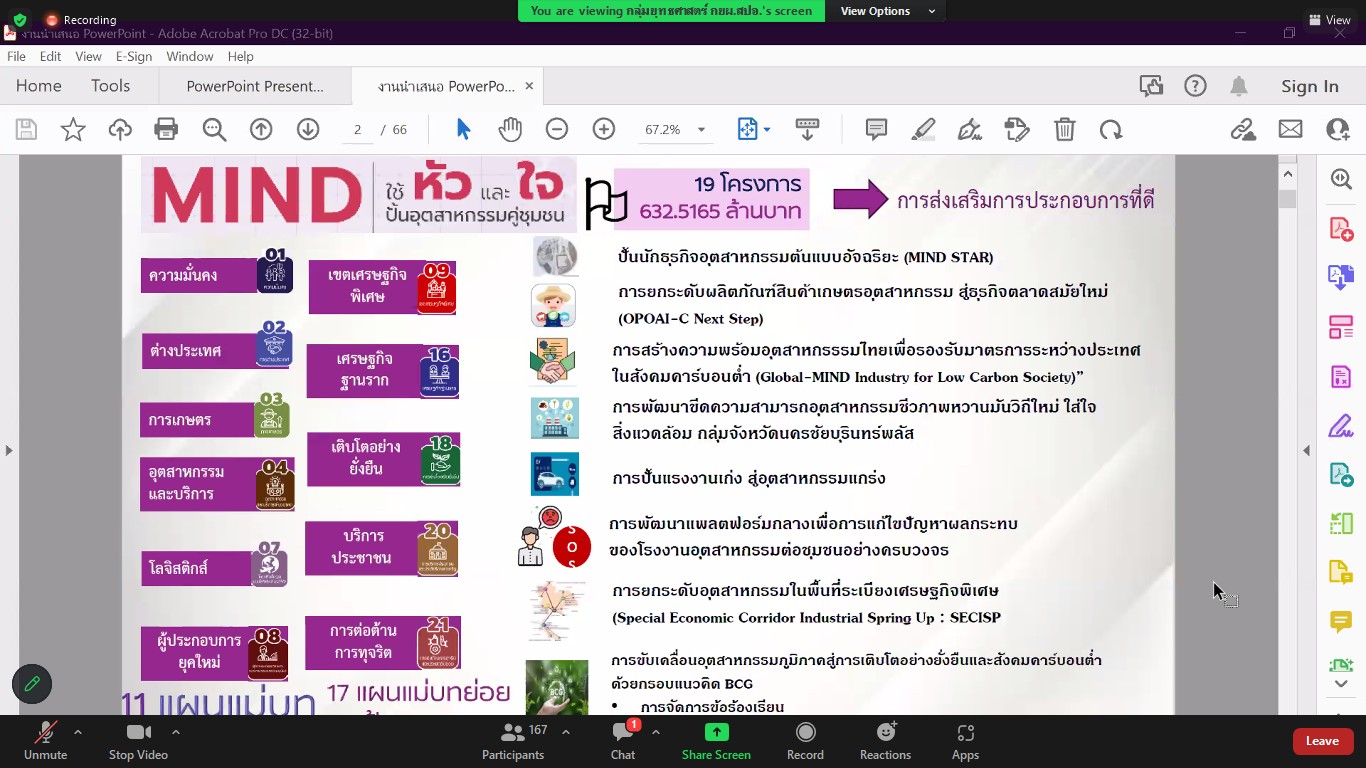Switch to the PowerPoint Present... tab

[255, 86]
